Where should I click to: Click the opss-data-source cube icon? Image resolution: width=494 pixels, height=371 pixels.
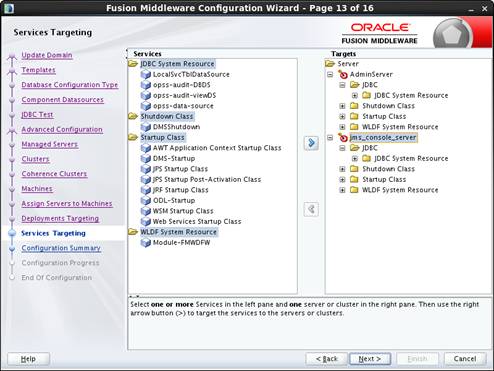click(146, 106)
